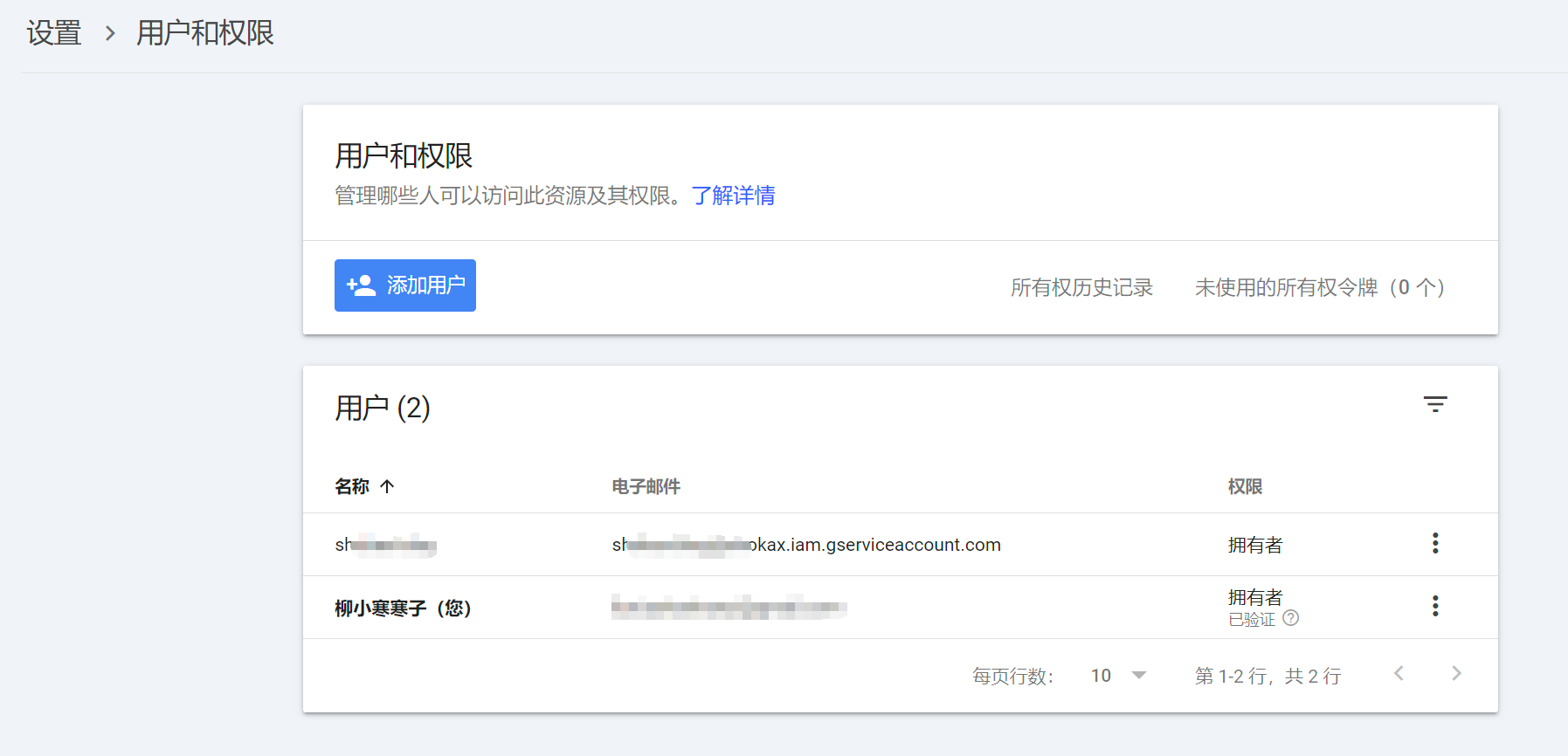The height and width of the screenshot is (756, 1568).
Task: Go to the next page of users
Action: point(1455,674)
